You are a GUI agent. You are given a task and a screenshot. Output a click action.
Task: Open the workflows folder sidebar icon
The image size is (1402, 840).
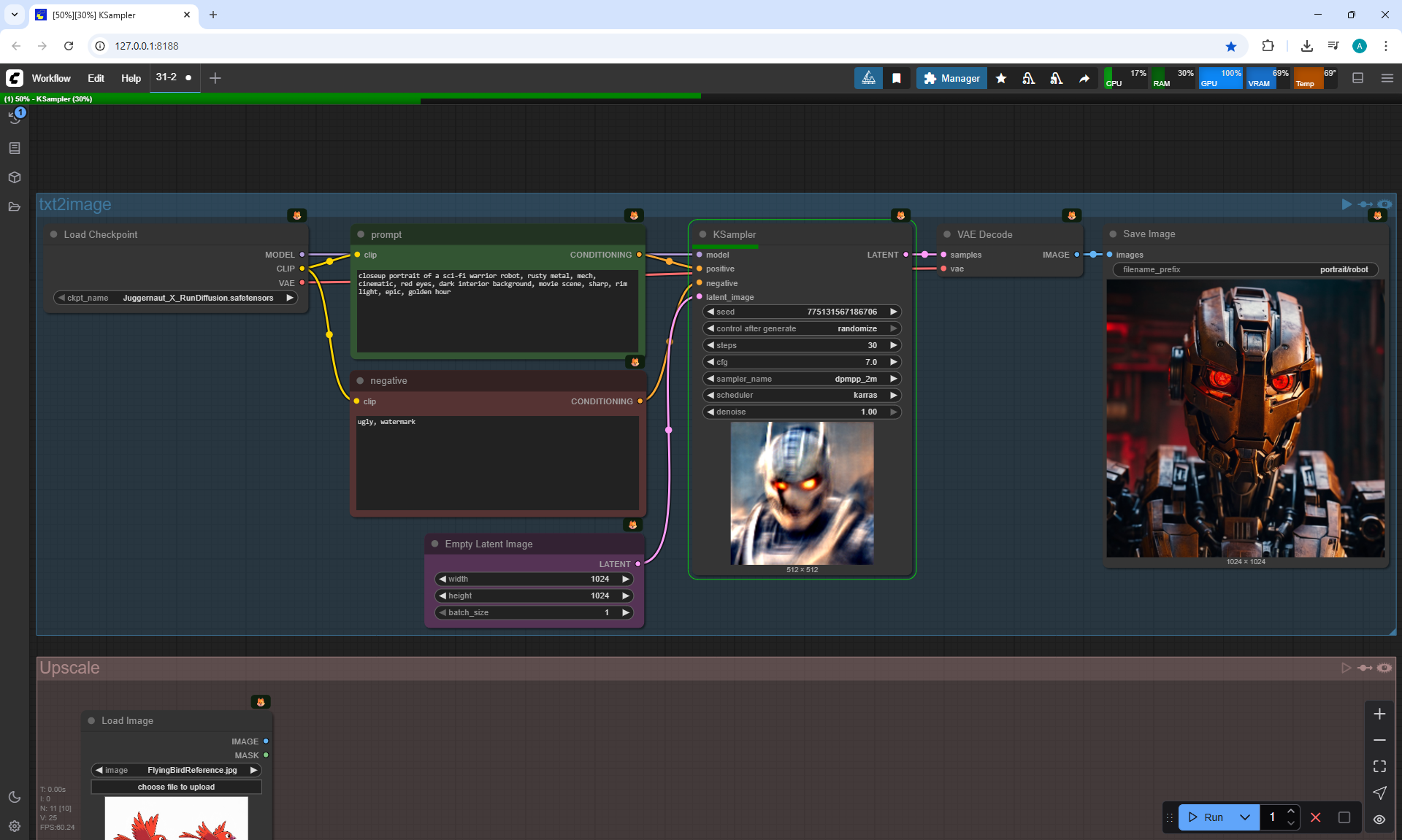pyautogui.click(x=15, y=207)
